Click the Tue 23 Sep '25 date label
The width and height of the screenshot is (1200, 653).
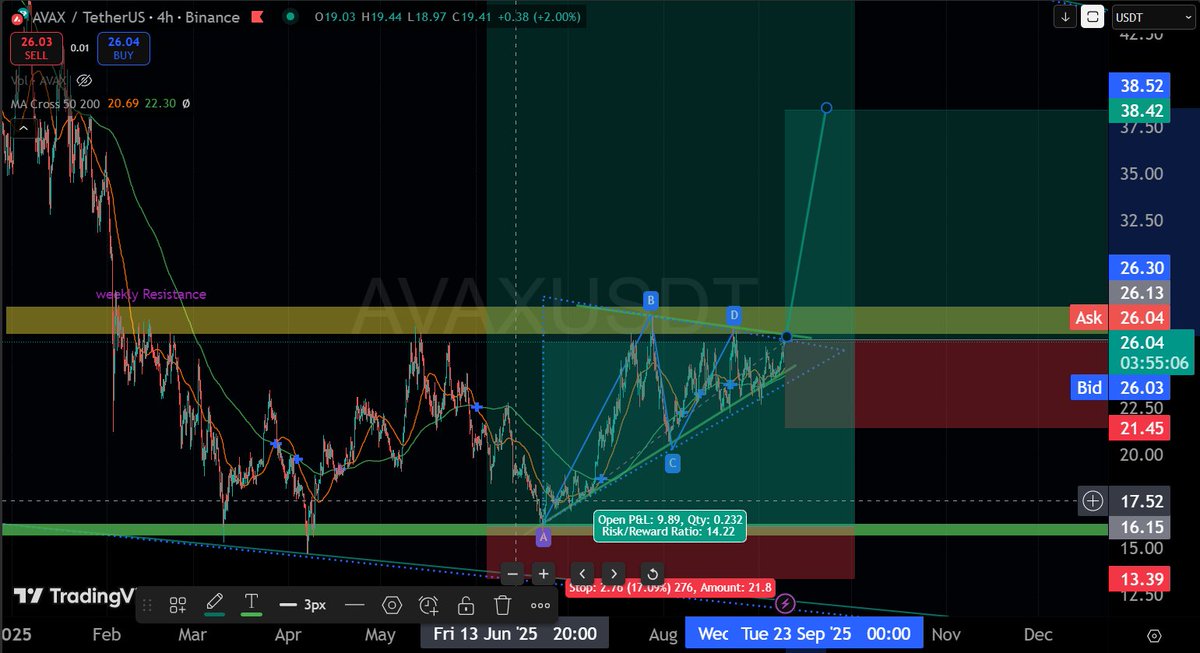pyautogui.click(x=826, y=633)
